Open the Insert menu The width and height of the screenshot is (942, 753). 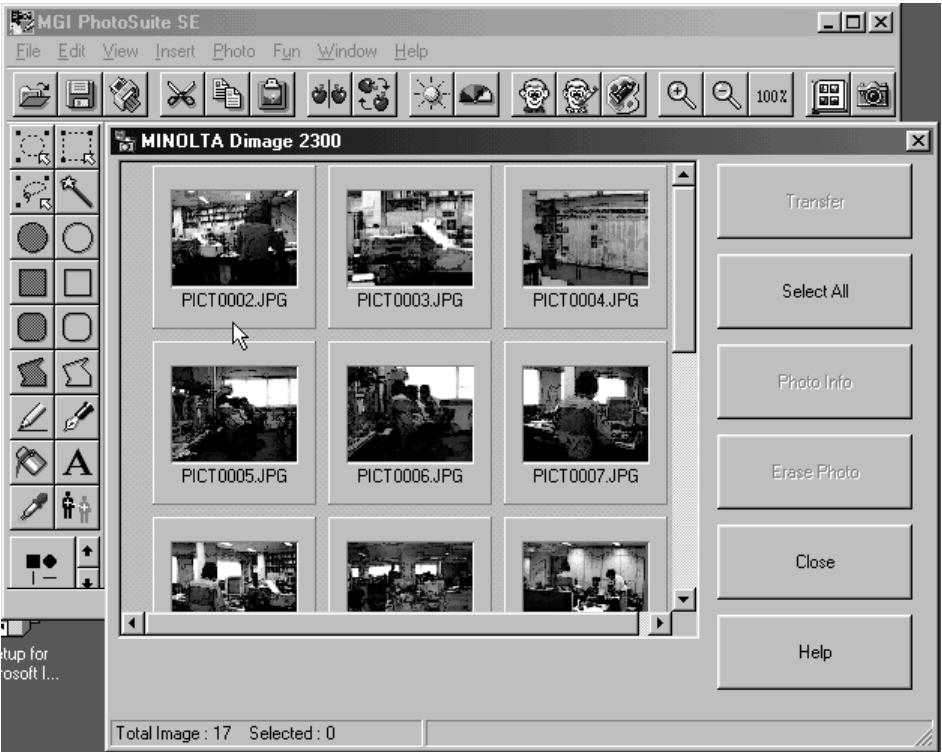175,51
